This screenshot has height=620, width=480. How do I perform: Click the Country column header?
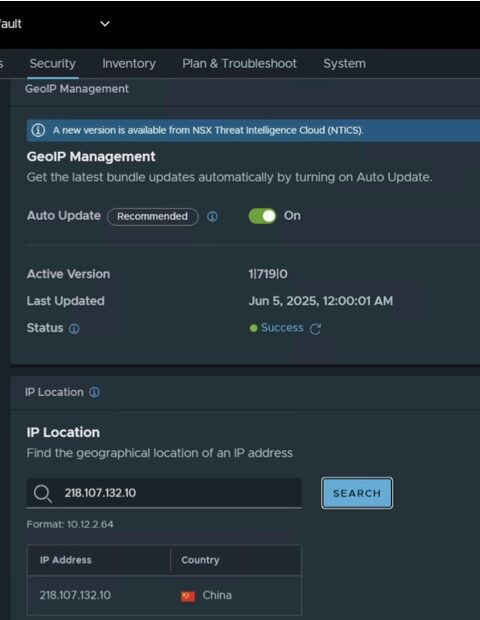[200, 560]
